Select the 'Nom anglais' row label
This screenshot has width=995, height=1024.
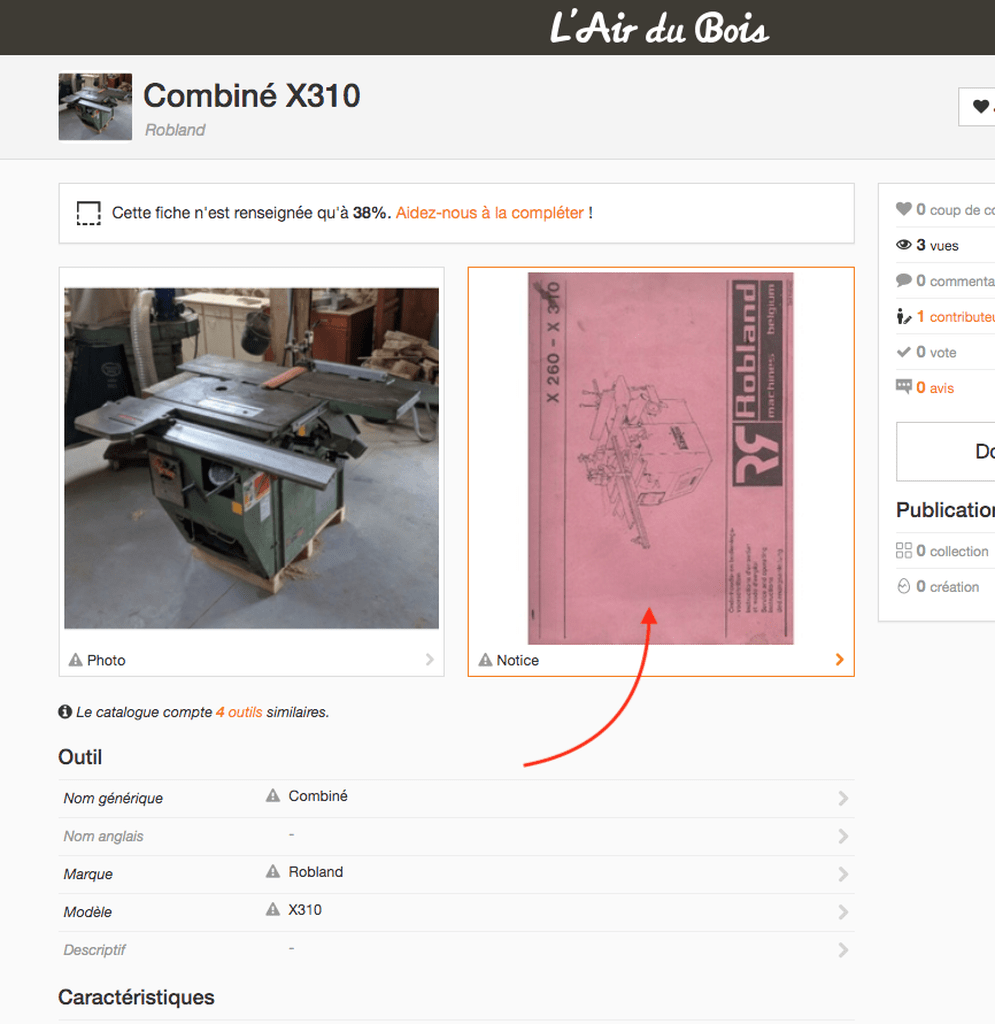click(103, 836)
